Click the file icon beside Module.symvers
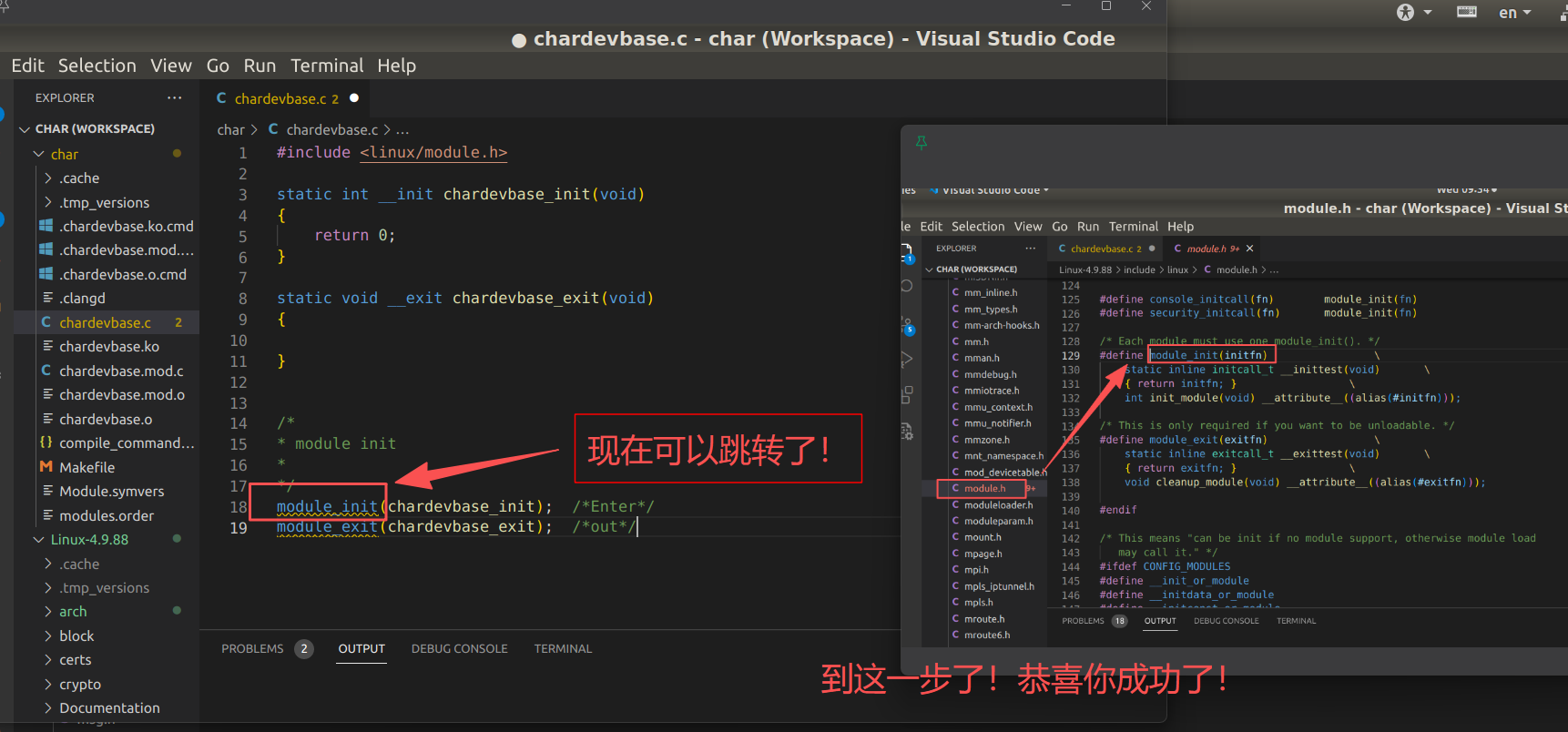Viewport: 1568px width, 732px height. (x=47, y=491)
